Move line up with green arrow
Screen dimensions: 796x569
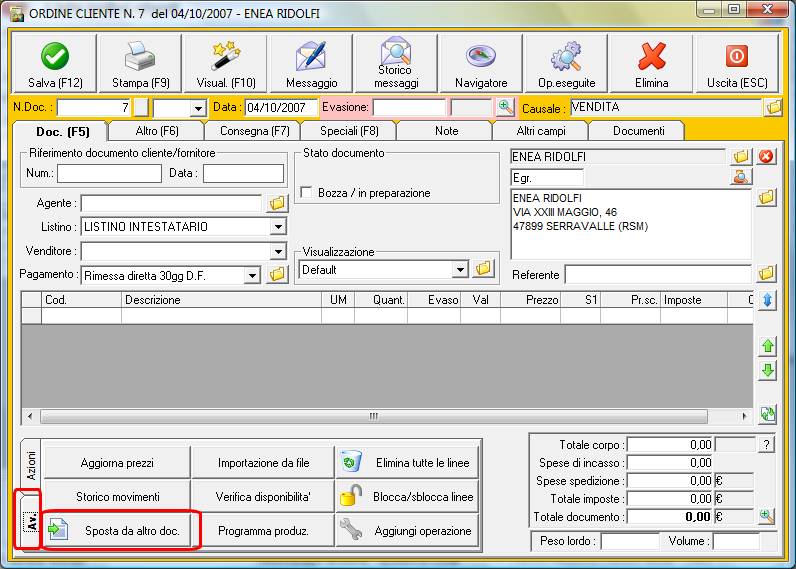767,346
